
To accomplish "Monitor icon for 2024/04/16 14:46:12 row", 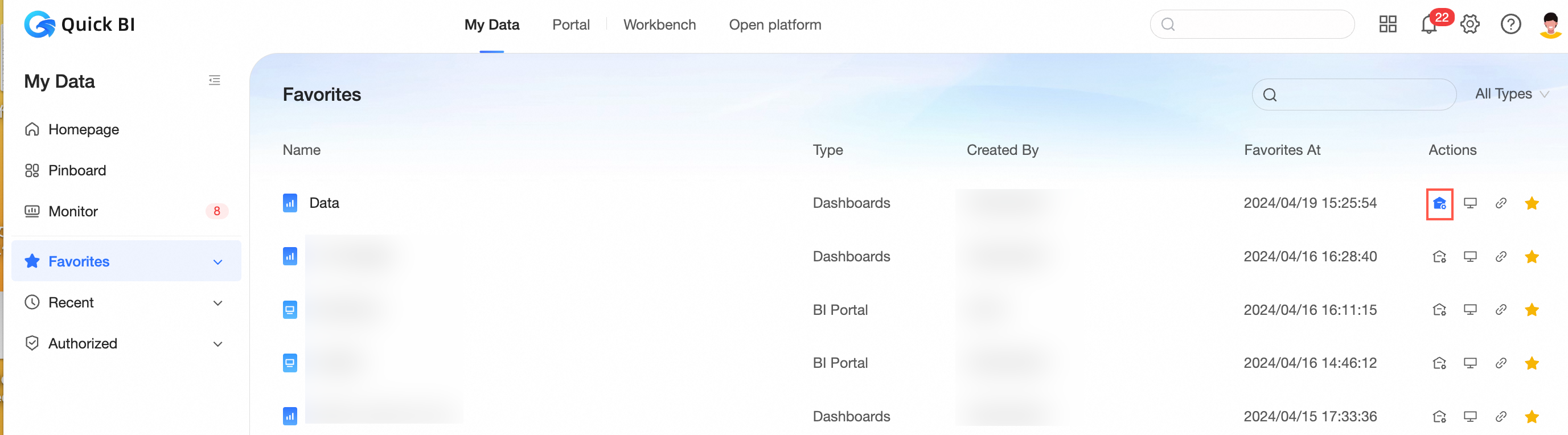I will (1470, 363).
